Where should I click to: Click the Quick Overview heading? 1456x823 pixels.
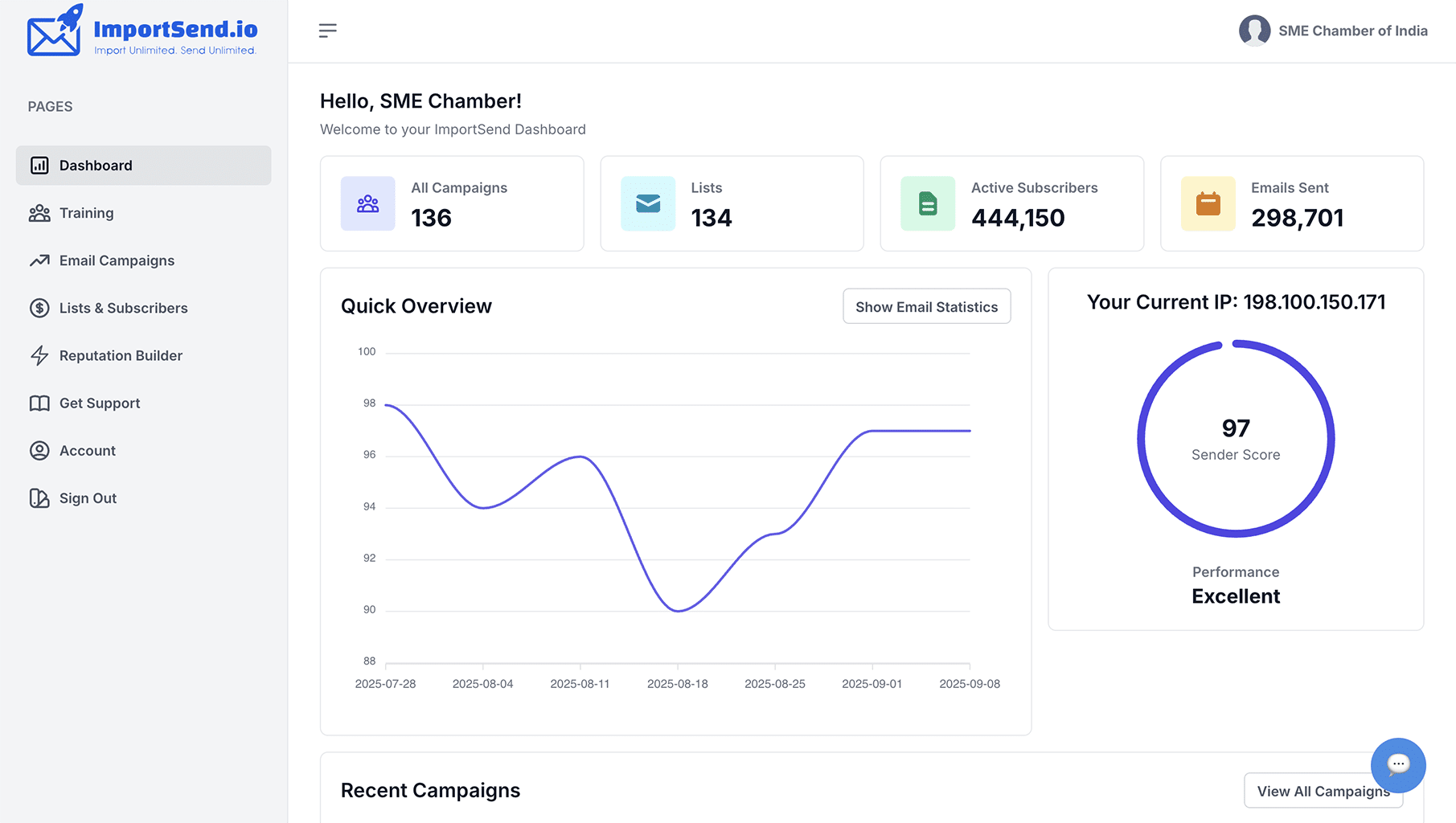click(x=416, y=306)
